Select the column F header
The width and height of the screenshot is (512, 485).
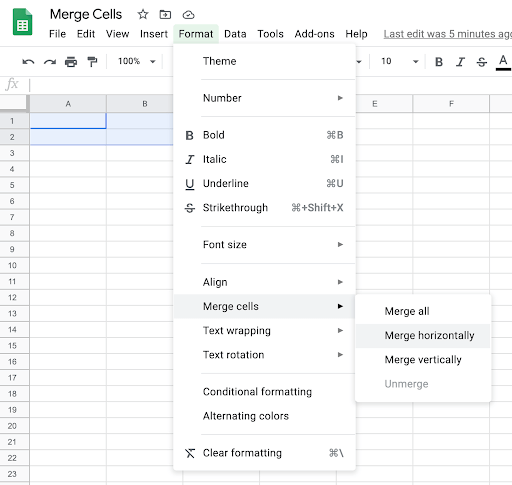click(x=451, y=104)
